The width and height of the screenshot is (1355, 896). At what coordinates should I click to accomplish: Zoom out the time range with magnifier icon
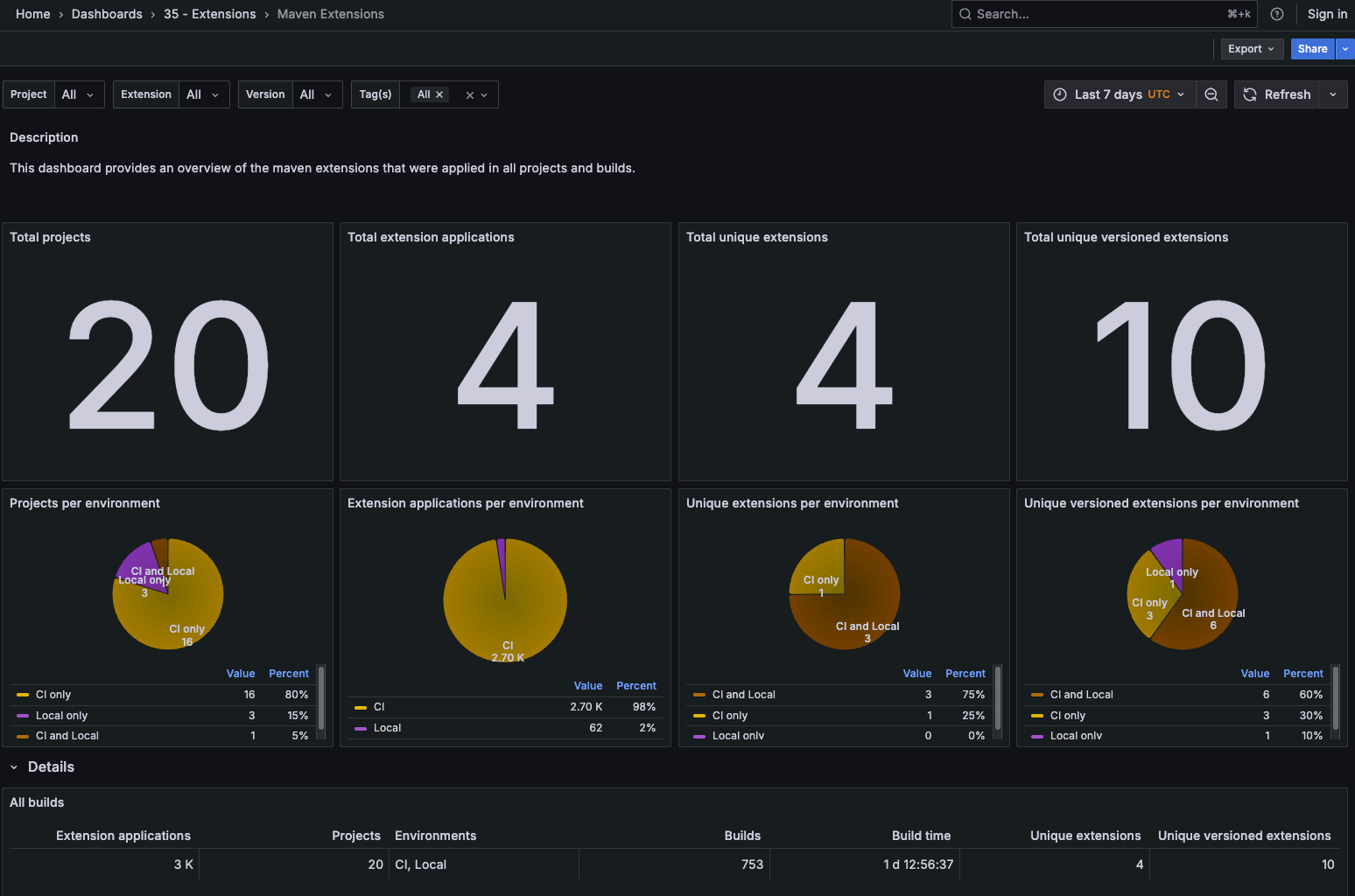(x=1211, y=94)
